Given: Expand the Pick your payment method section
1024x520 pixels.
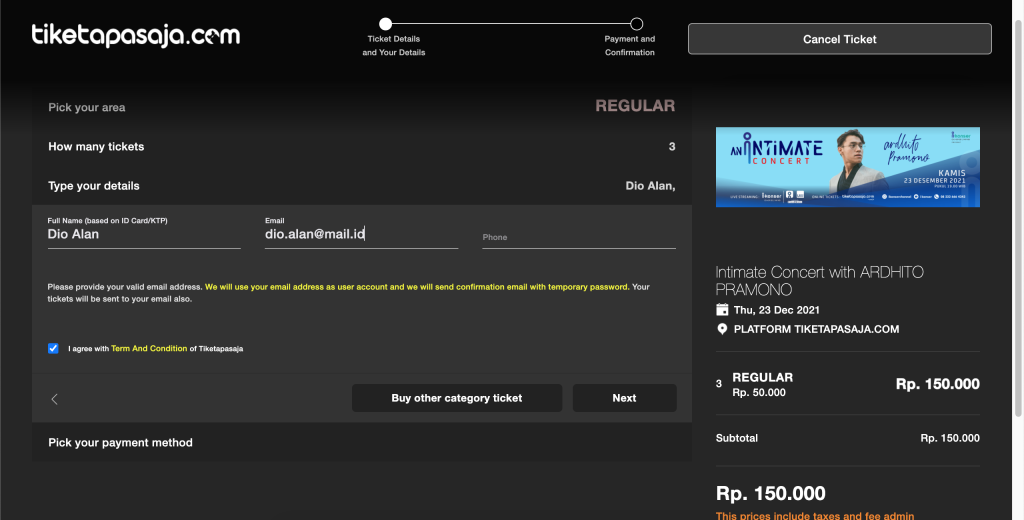Looking at the screenshot, I should click(x=362, y=442).
